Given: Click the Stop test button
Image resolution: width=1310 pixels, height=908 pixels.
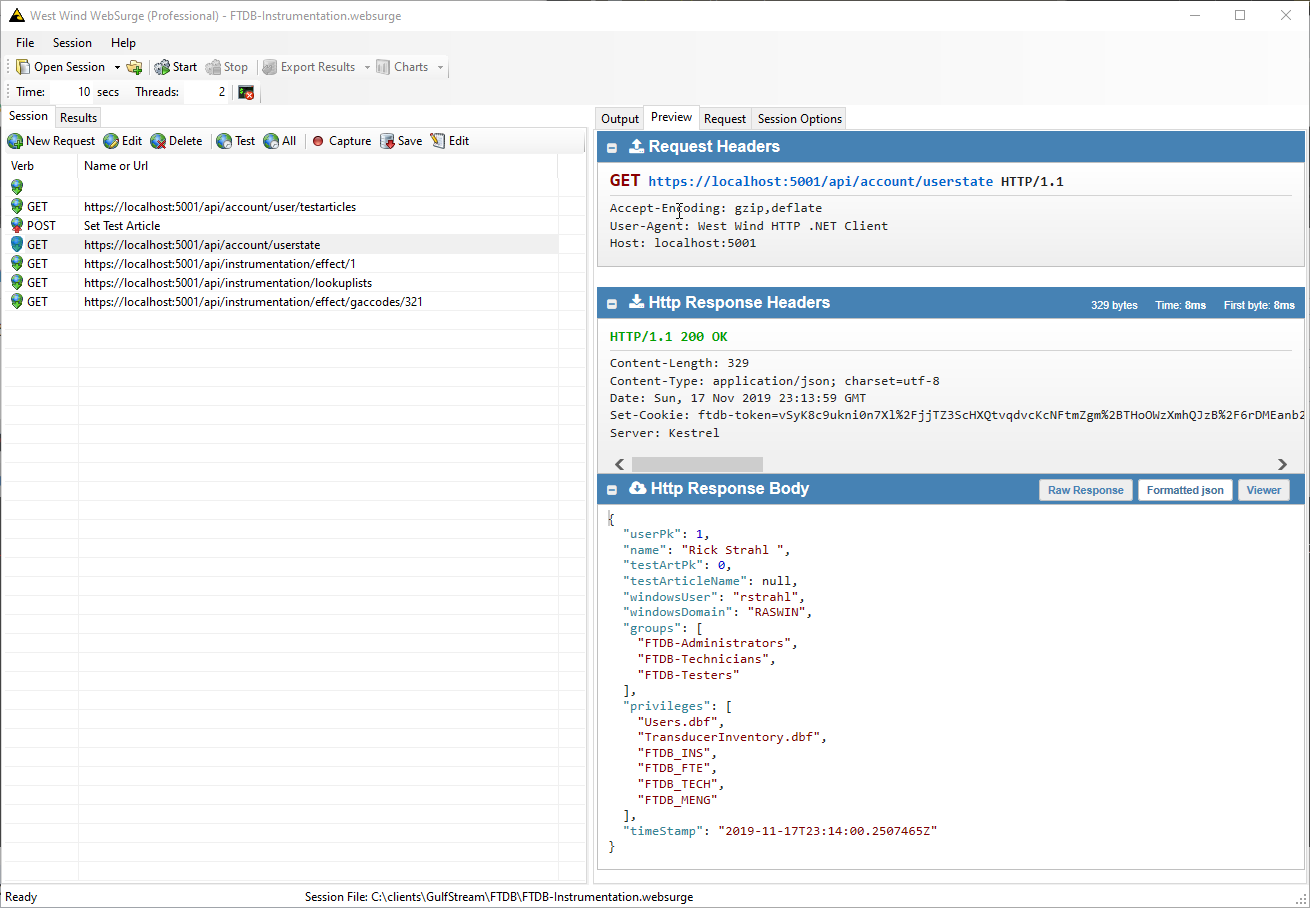Looking at the screenshot, I should [227, 67].
